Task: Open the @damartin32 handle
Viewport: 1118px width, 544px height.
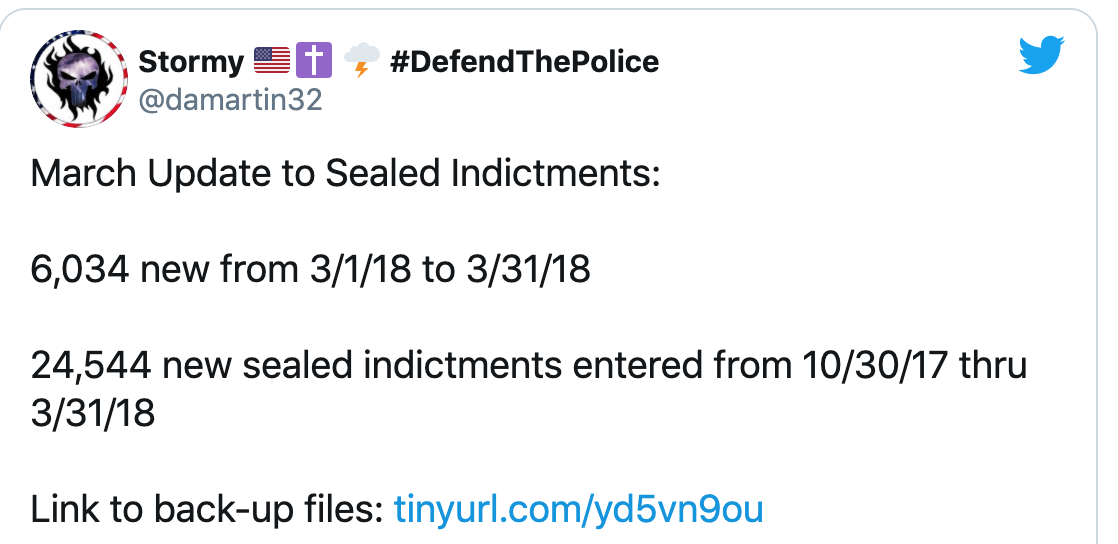Action: click(230, 100)
